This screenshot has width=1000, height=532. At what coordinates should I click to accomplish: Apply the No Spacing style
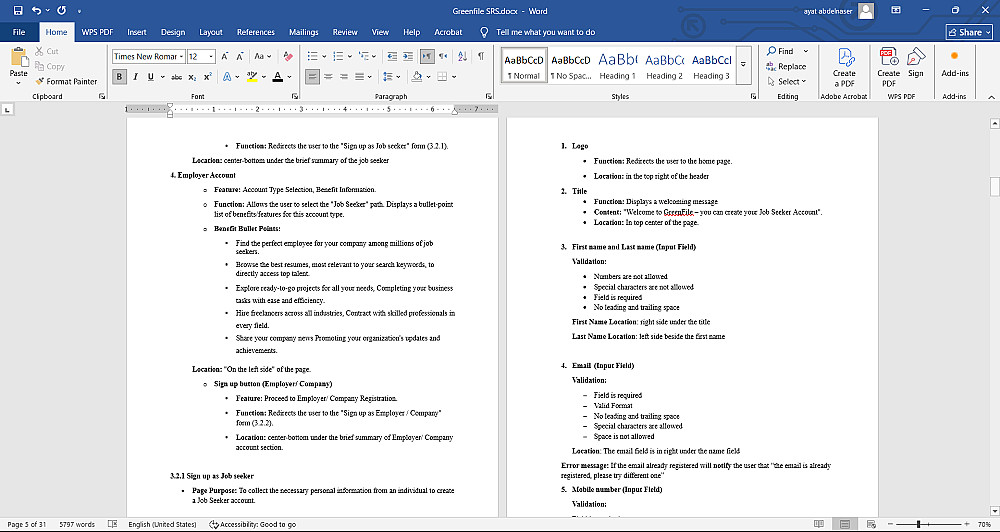point(571,66)
